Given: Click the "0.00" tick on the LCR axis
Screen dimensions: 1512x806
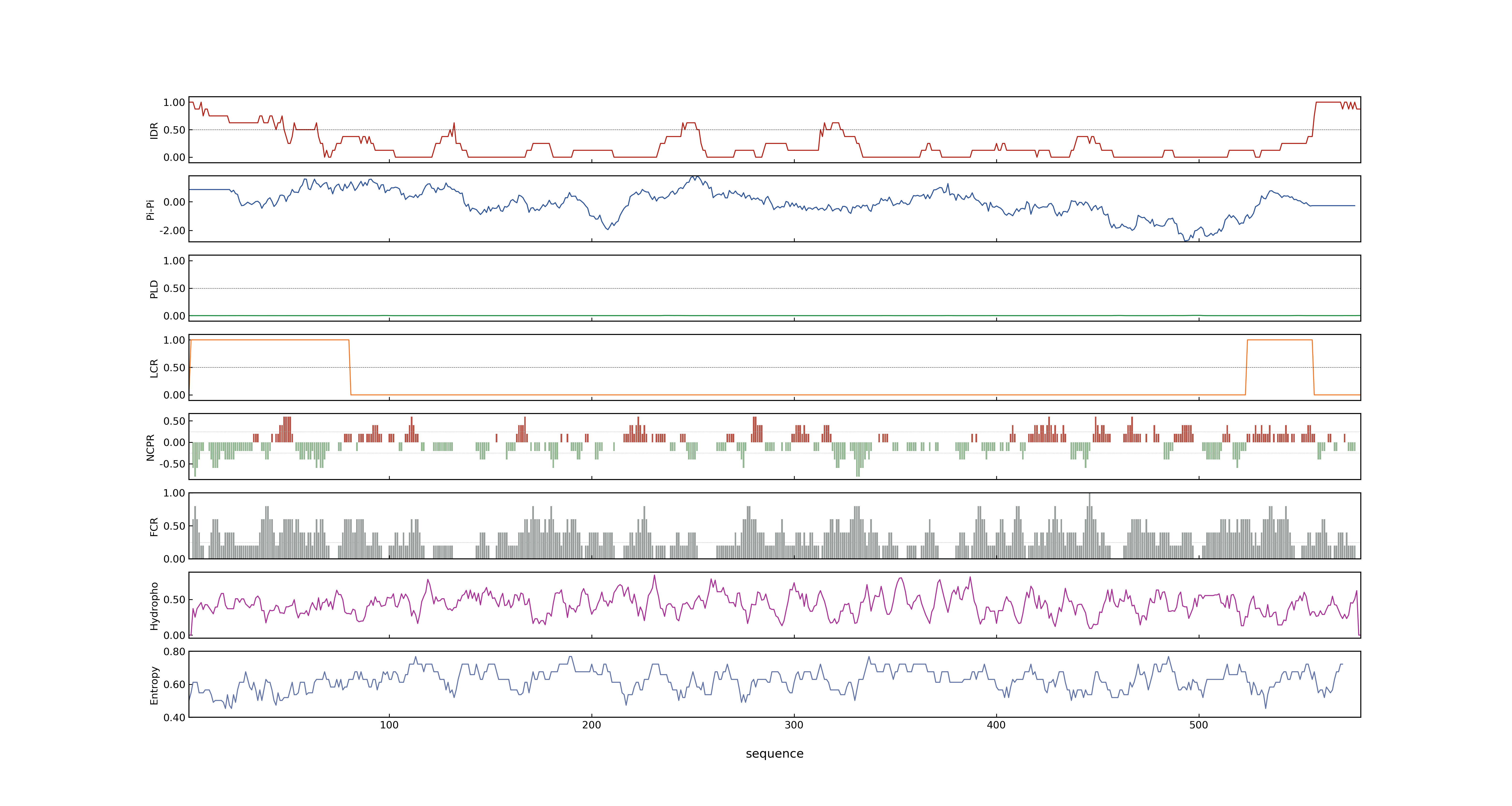Looking at the screenshot, I should pos(174,395).
